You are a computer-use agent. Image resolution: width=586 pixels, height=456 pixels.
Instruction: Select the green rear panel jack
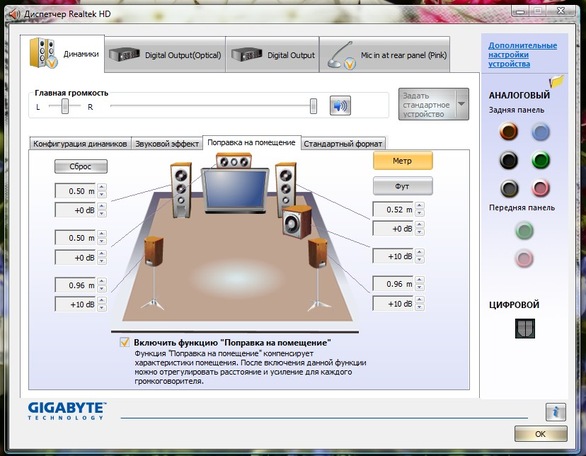[540, 160]
